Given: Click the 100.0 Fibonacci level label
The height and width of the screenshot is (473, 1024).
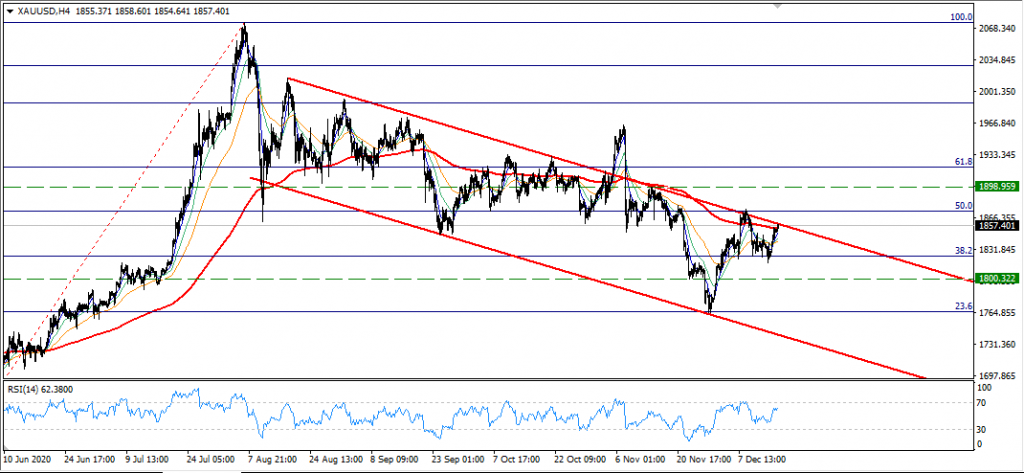Looking at the screenshot, I should tap(961, 17).
